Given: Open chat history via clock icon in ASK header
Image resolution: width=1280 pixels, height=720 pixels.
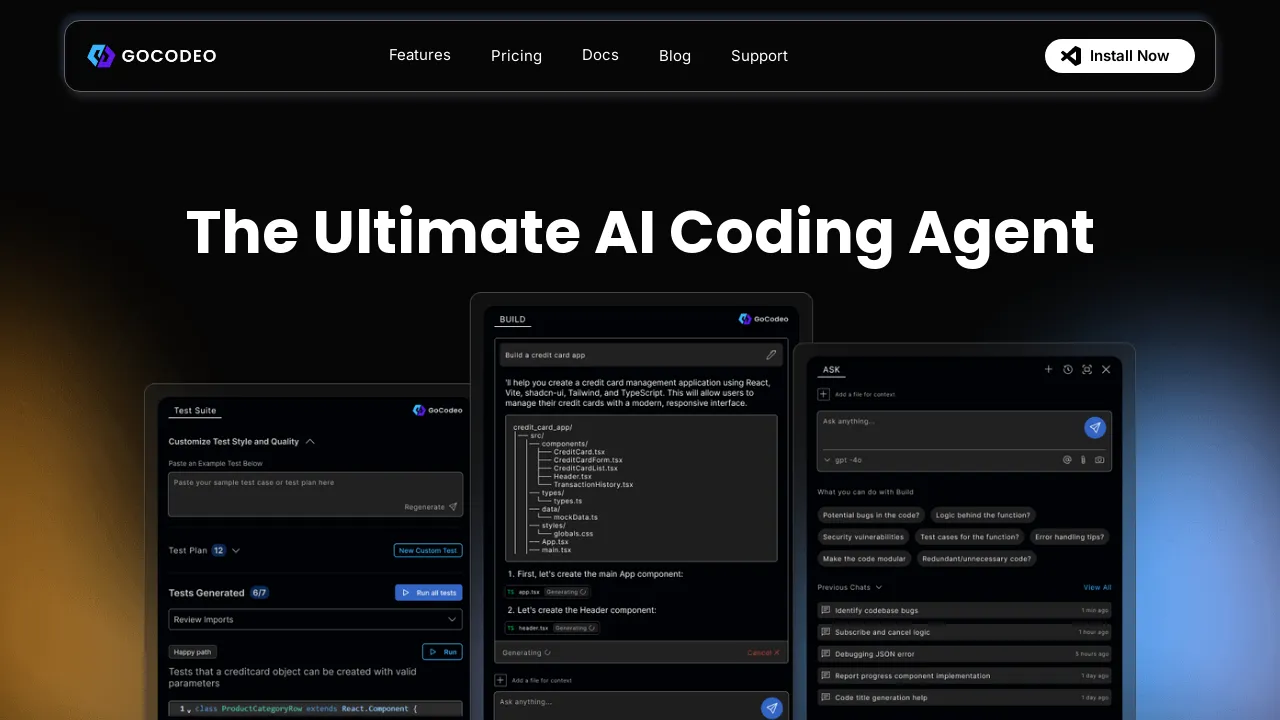Looking at the screenshot, I should coord(1068,369).
